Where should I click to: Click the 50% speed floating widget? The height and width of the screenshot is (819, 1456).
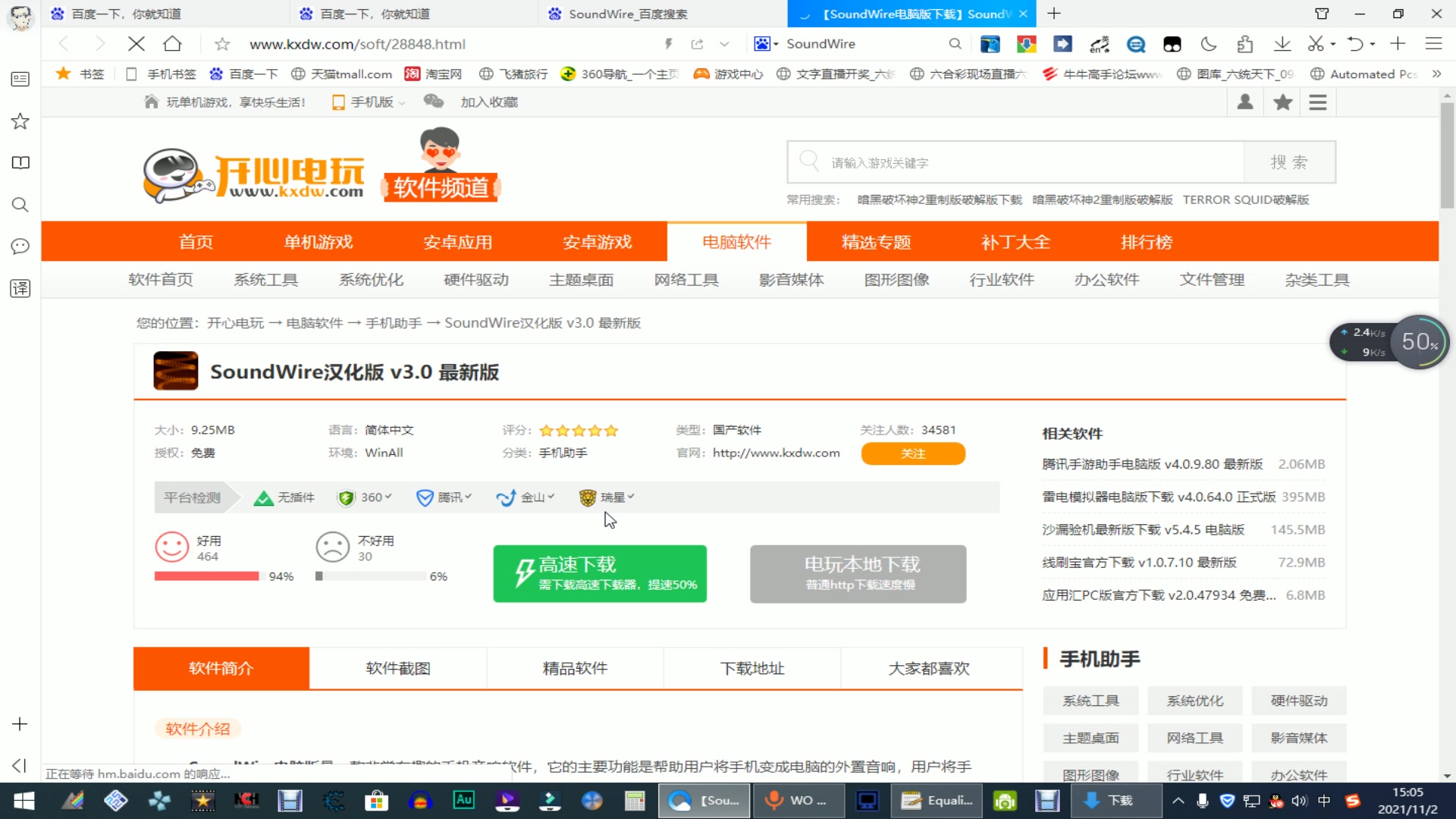click(1420, 342)
